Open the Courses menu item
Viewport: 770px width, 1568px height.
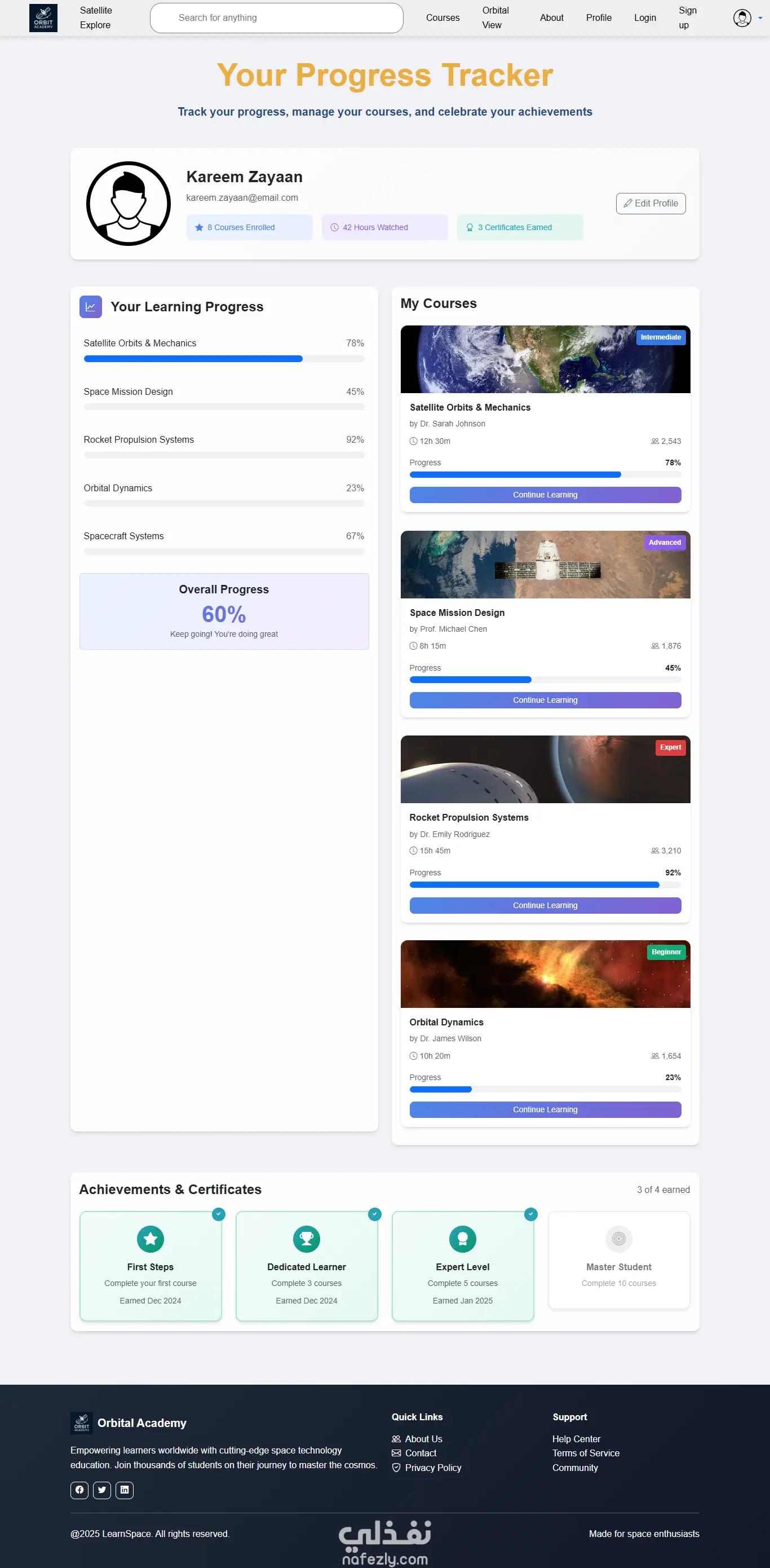pyautogui.click(x=443, y=17)
